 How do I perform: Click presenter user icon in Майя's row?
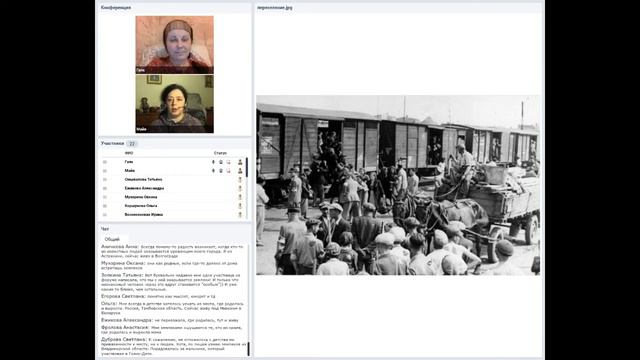tap(240, 171)
